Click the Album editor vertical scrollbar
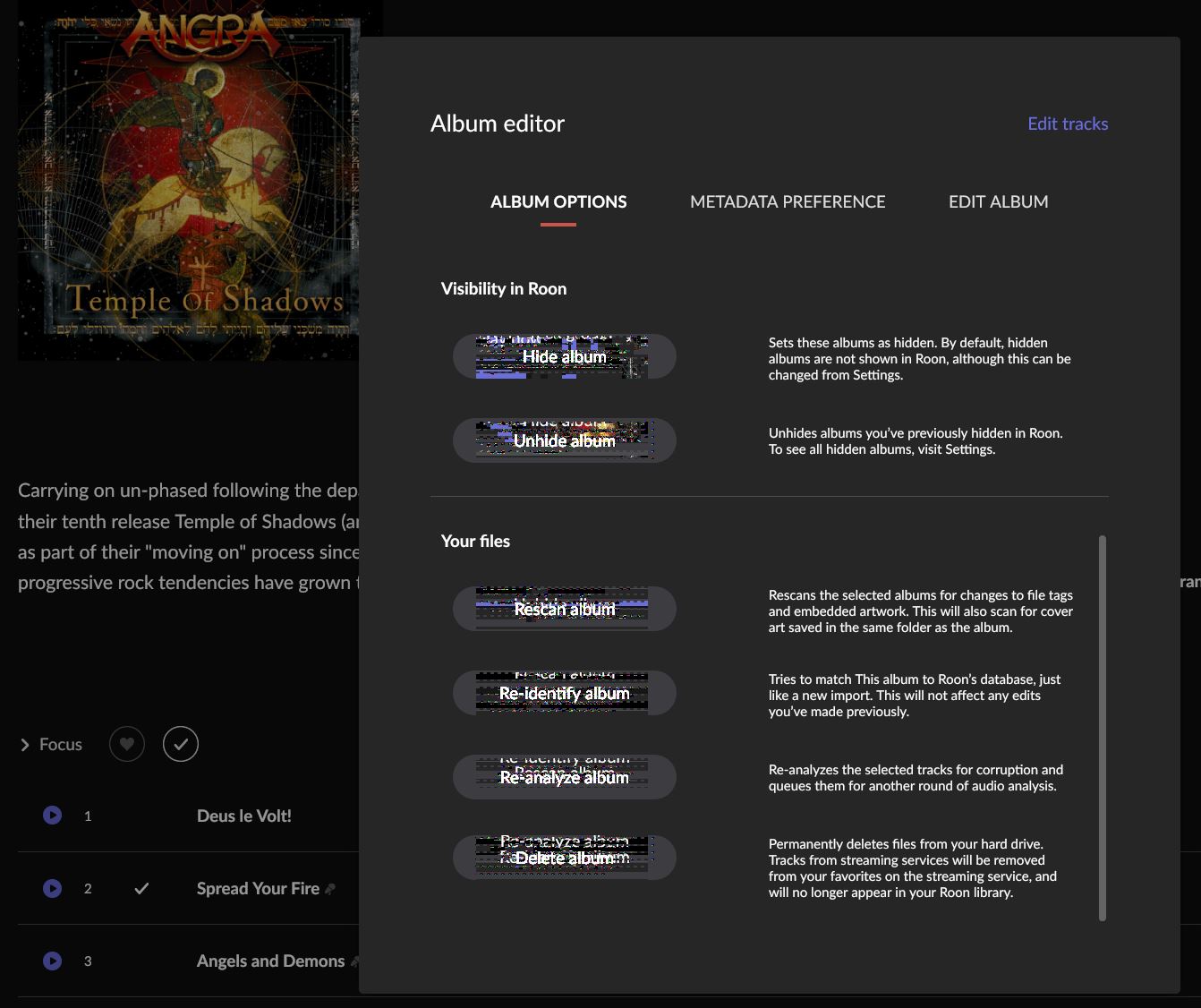Viewport: 1201px width, 1008px height. pos(1103,728)
